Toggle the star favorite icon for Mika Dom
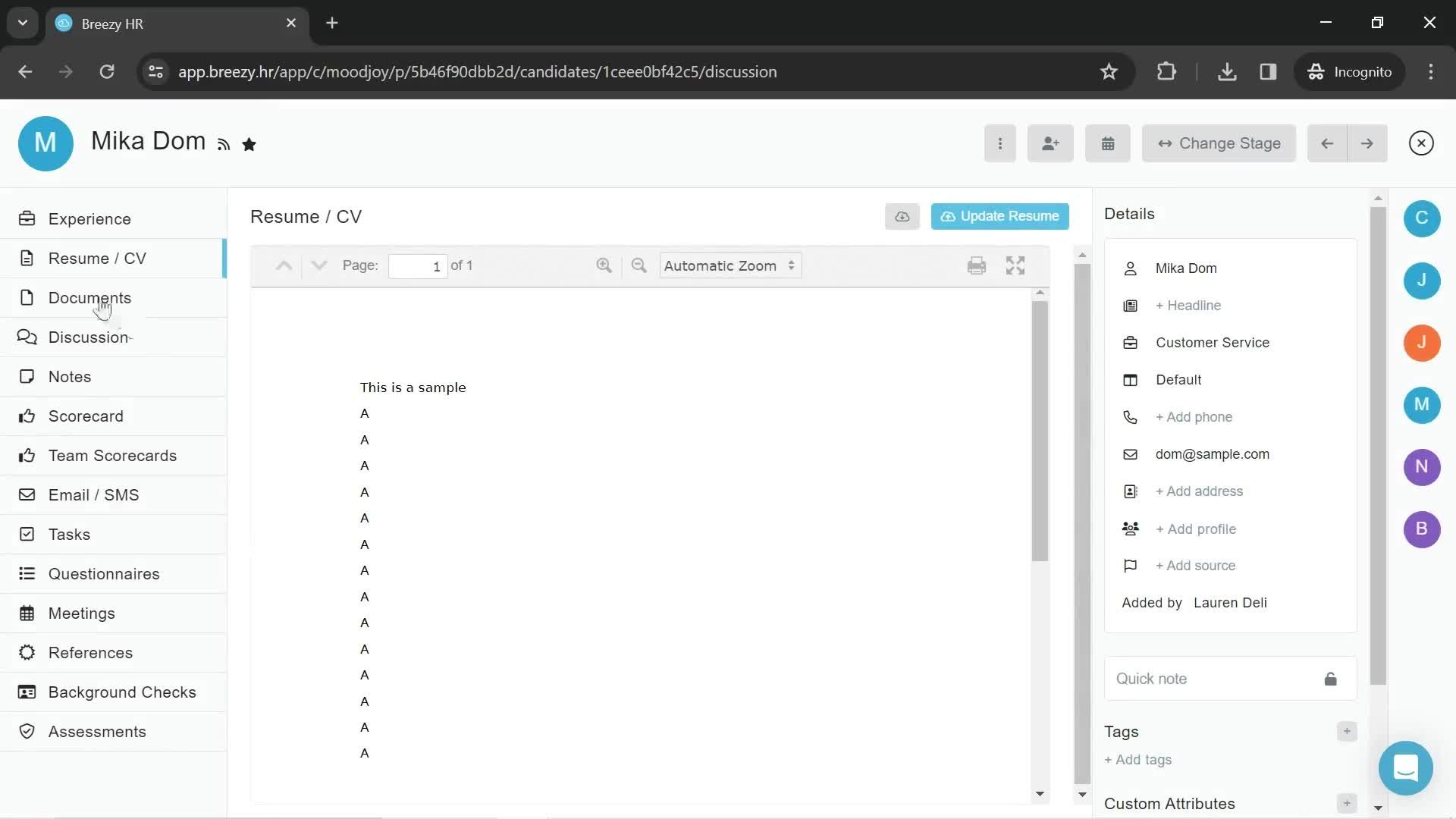This screenshot has height=819, width=1456. pos(249,144)
